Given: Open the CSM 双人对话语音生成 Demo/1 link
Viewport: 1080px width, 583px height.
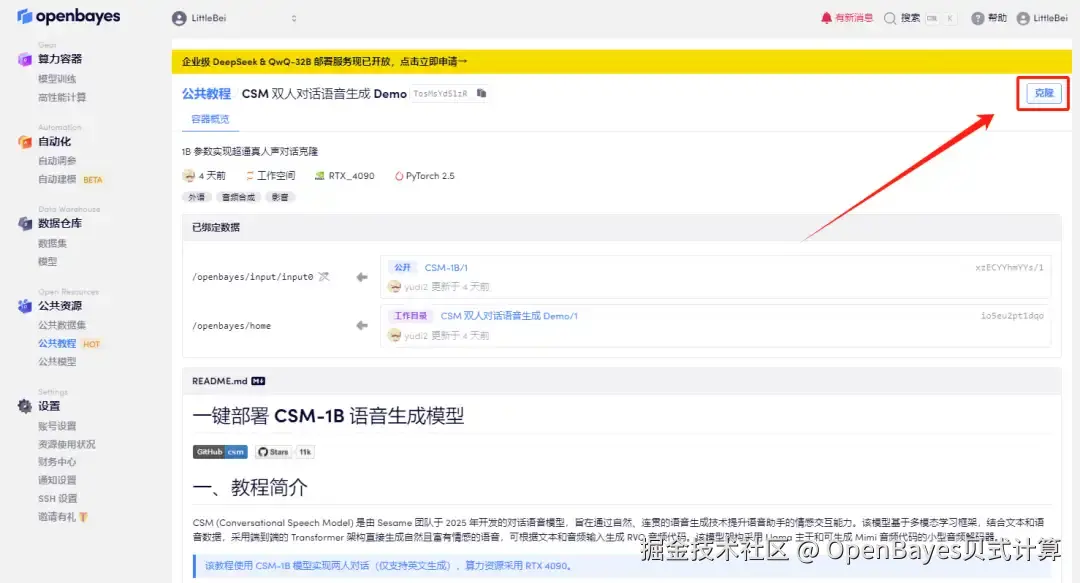Looking at the screenshot, I should [x=509, y=316].
